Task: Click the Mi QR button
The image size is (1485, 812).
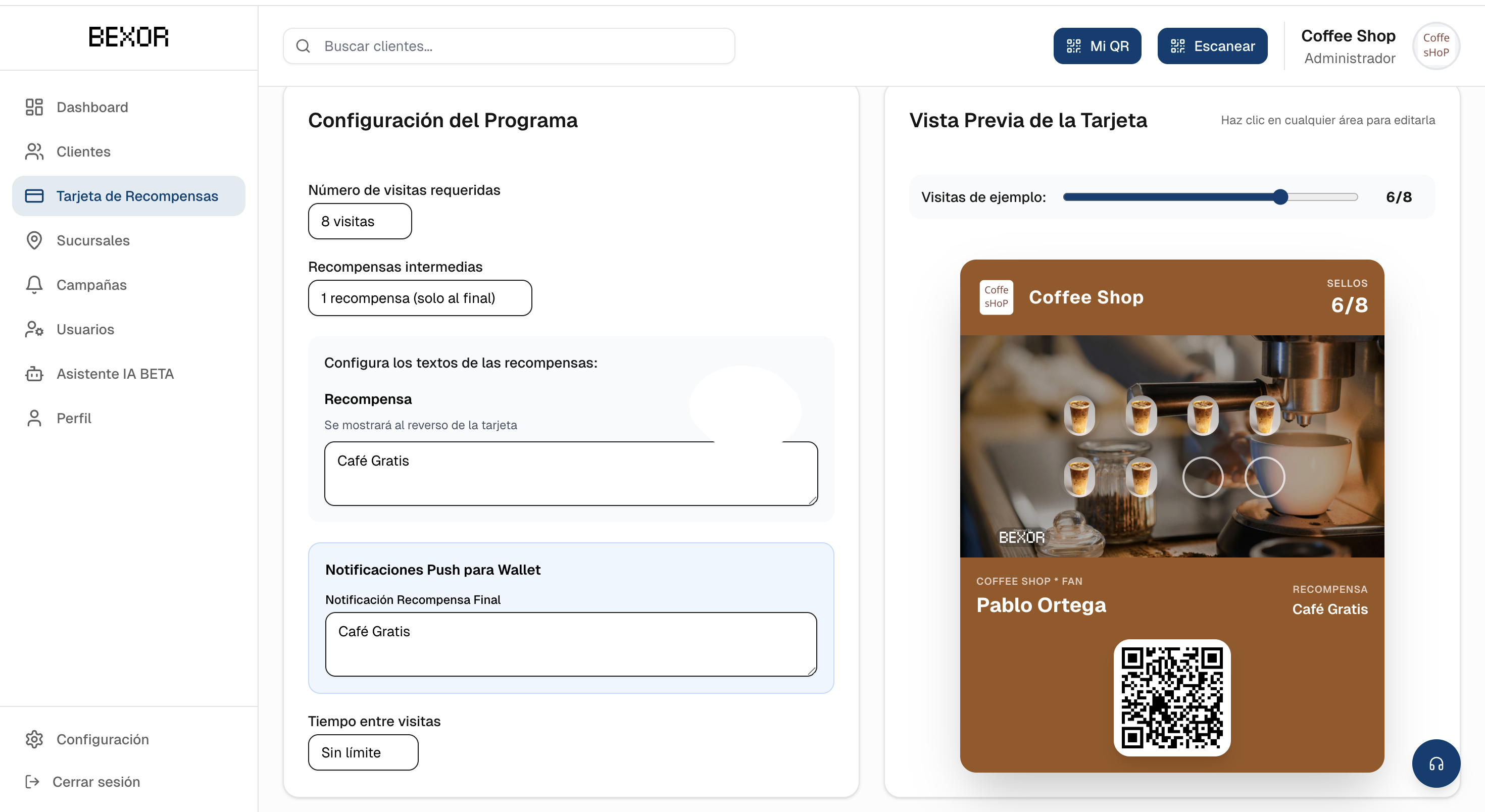Action: point(1097,45)
